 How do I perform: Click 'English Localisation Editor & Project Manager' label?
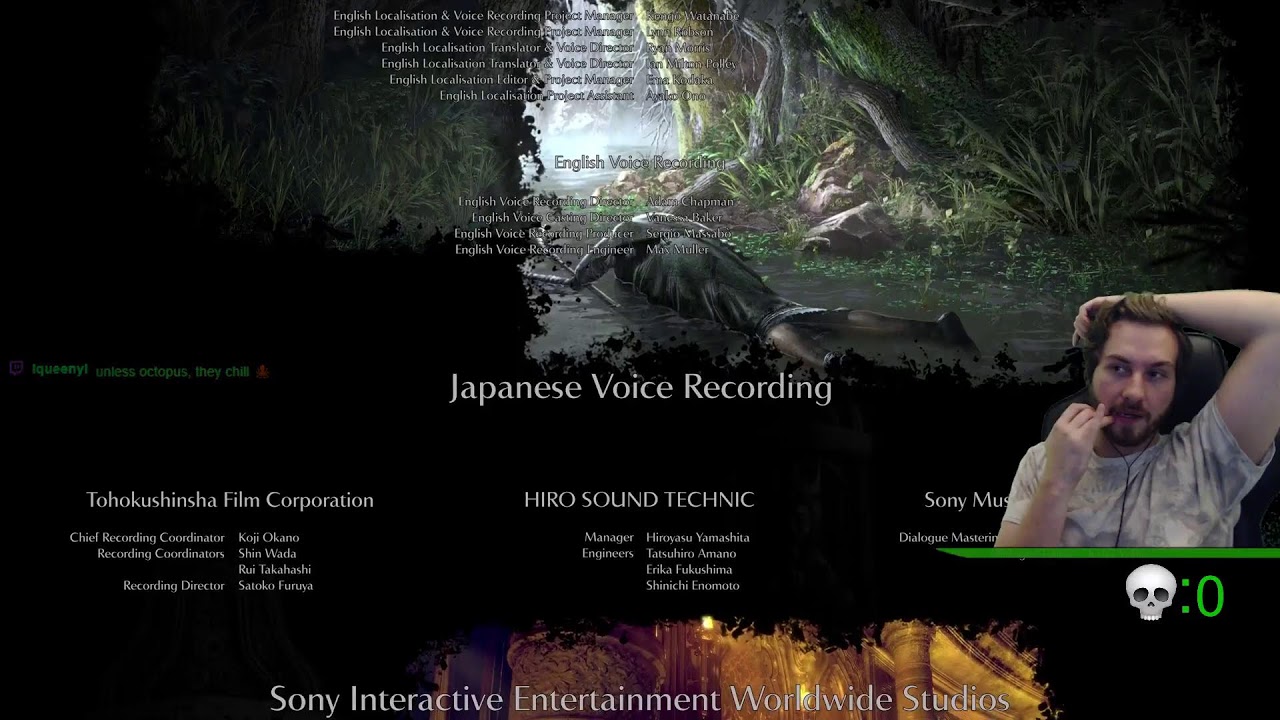click(x=512, y=80)
